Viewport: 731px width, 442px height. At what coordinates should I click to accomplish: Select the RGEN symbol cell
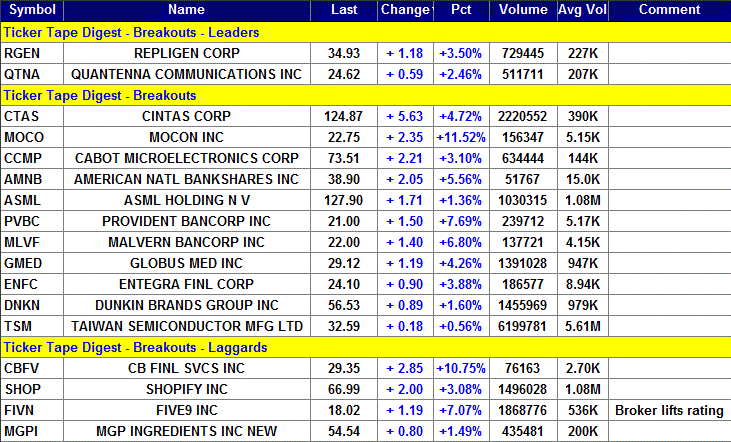pos(32,53)
